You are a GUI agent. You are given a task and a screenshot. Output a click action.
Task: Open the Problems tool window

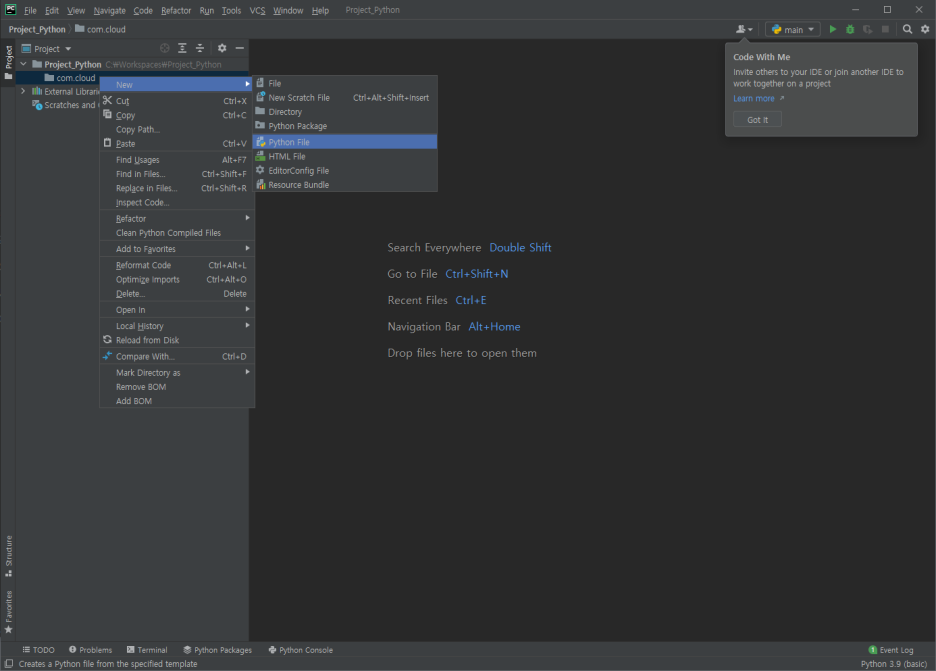(90, 650)
